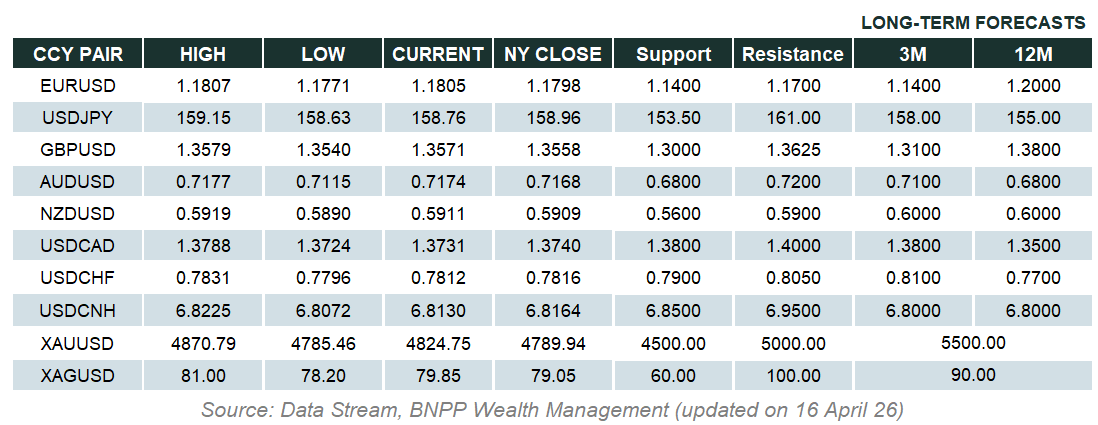The image size is (1098, 425).
Task: Select the 3M forecast column header
Action: click(914, 54)
